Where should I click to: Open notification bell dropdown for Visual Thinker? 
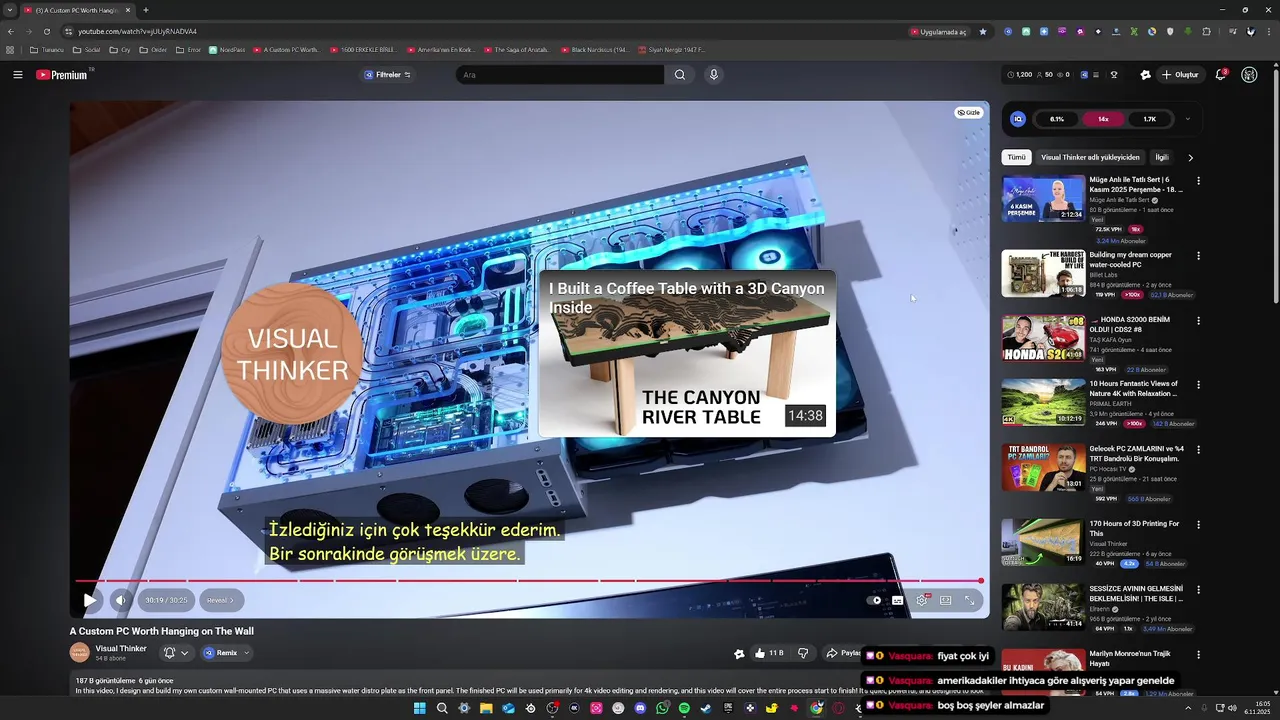point(176,653)
